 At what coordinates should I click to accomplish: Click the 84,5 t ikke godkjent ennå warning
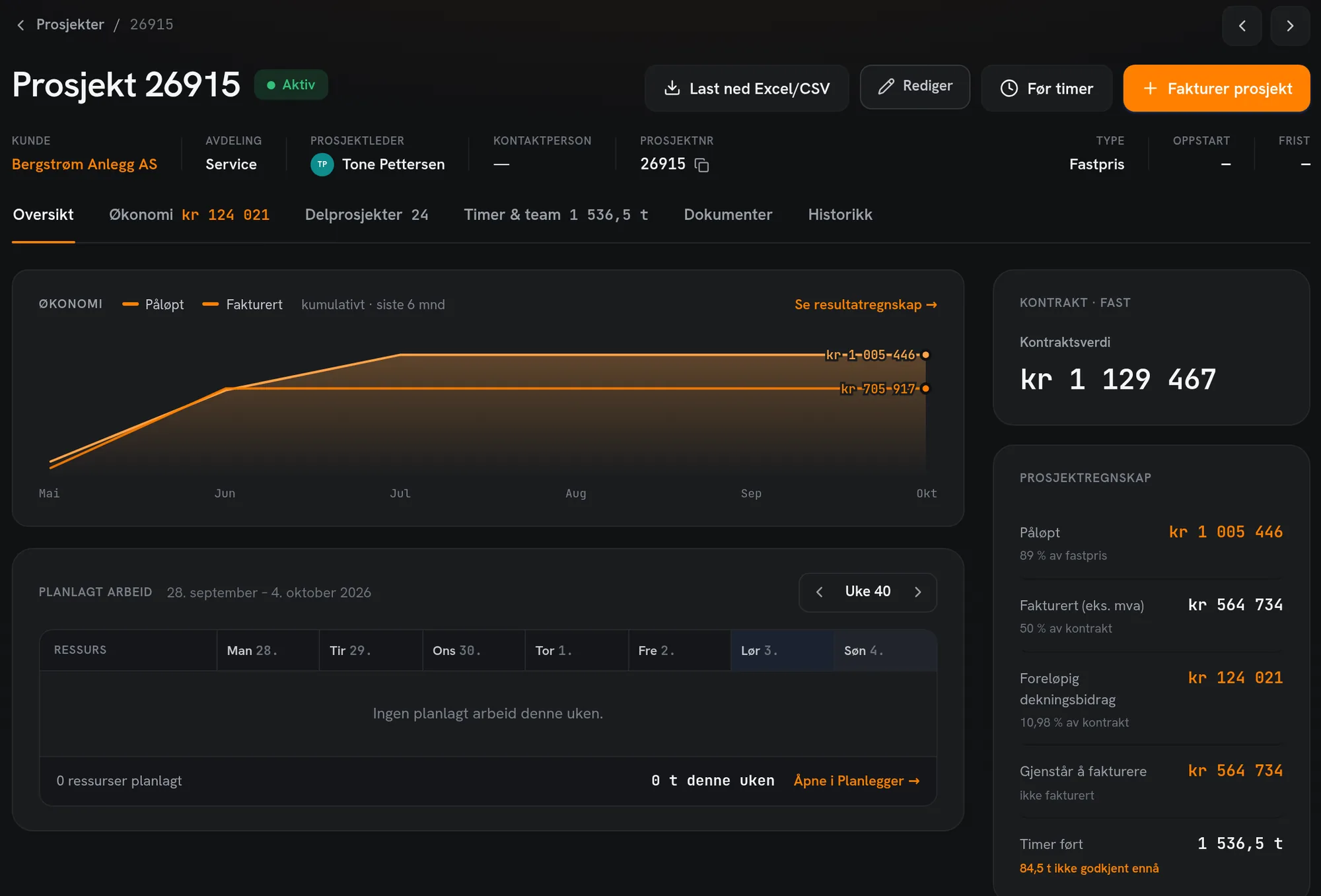[x=1089, y=868]
